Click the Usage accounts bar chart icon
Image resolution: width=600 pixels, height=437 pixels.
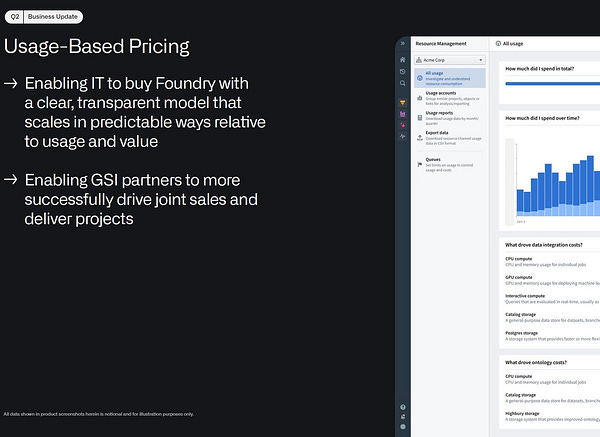click(420, 98)
